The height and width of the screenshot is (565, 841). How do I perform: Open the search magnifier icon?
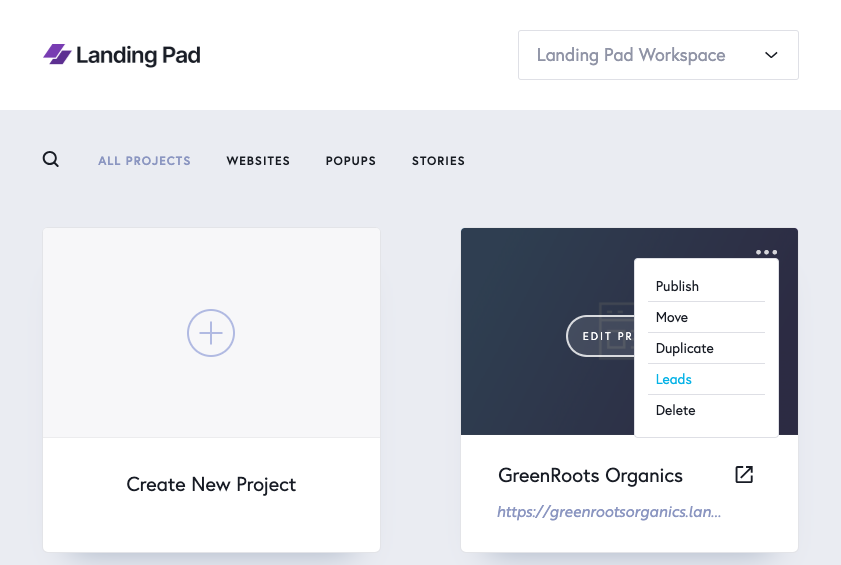tap(51, 160)
